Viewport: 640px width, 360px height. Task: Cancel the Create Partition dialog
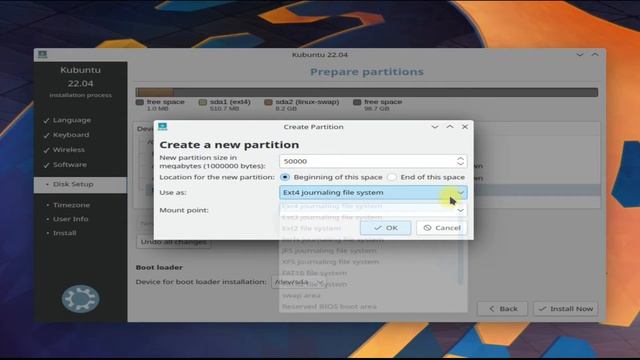442,228
